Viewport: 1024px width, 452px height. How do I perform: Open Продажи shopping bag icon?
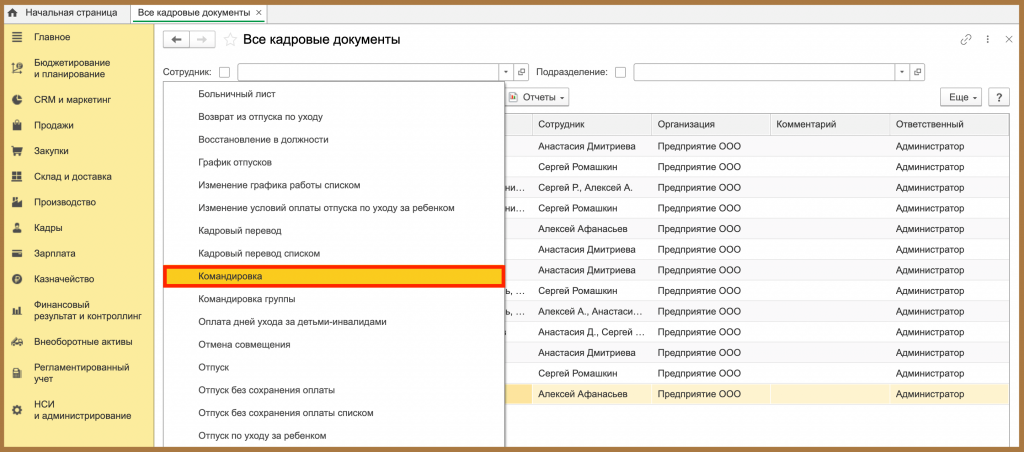[18, 125]
